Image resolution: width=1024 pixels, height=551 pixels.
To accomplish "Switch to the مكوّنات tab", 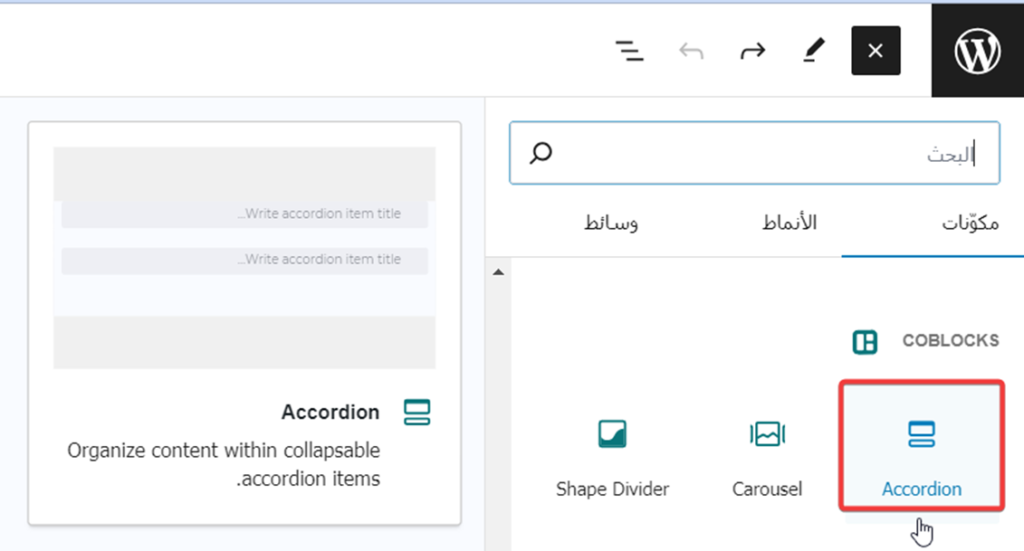I will click(970, 223).
